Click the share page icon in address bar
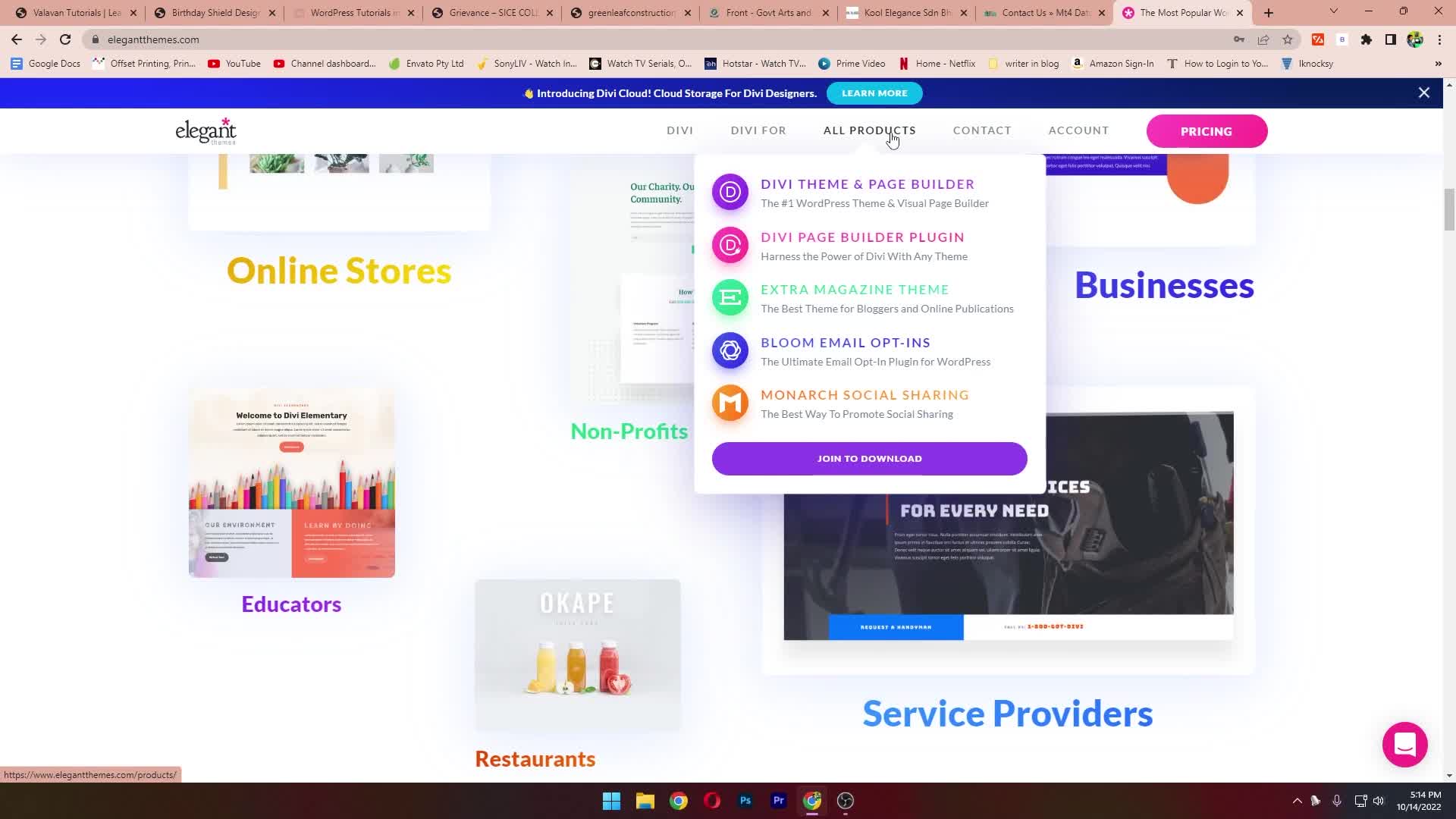This screenshot has width=1456, height=819. point(1263,39)
